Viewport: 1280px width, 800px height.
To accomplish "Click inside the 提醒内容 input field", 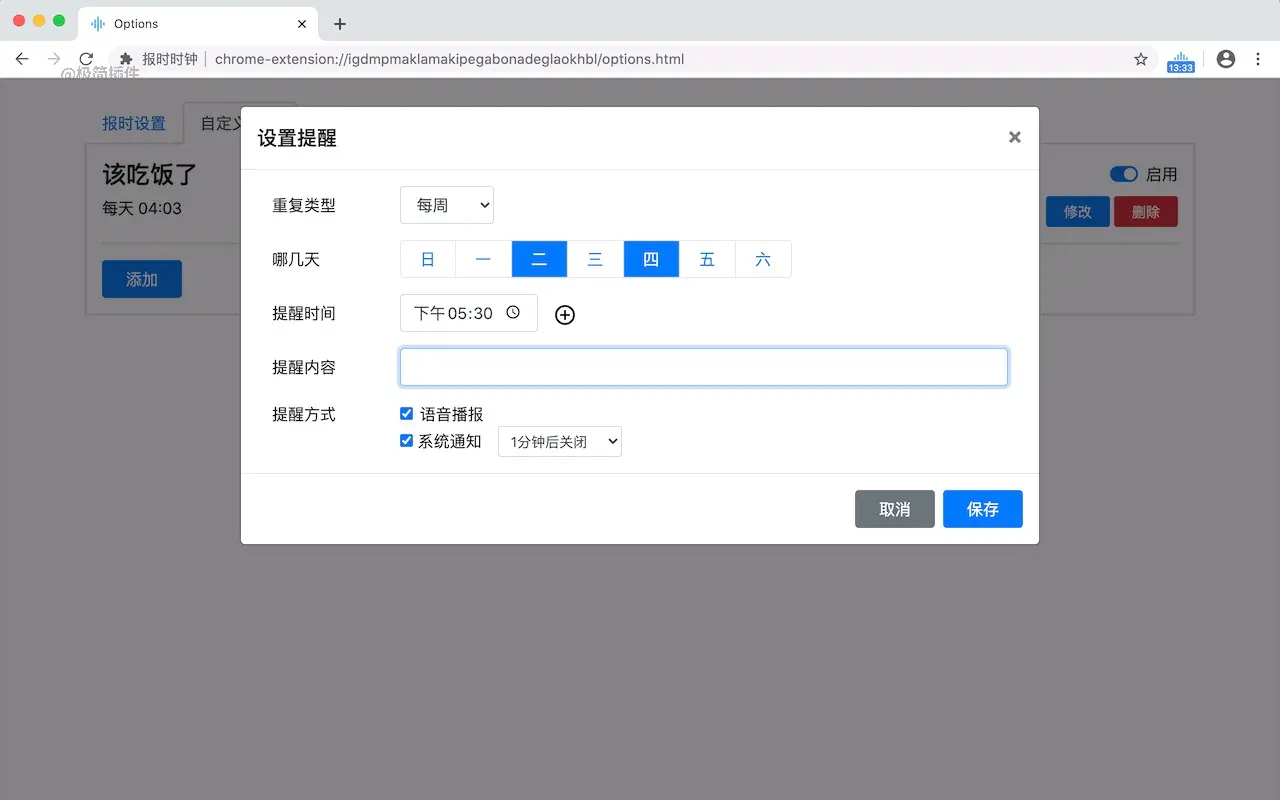I will pos(703,366).
